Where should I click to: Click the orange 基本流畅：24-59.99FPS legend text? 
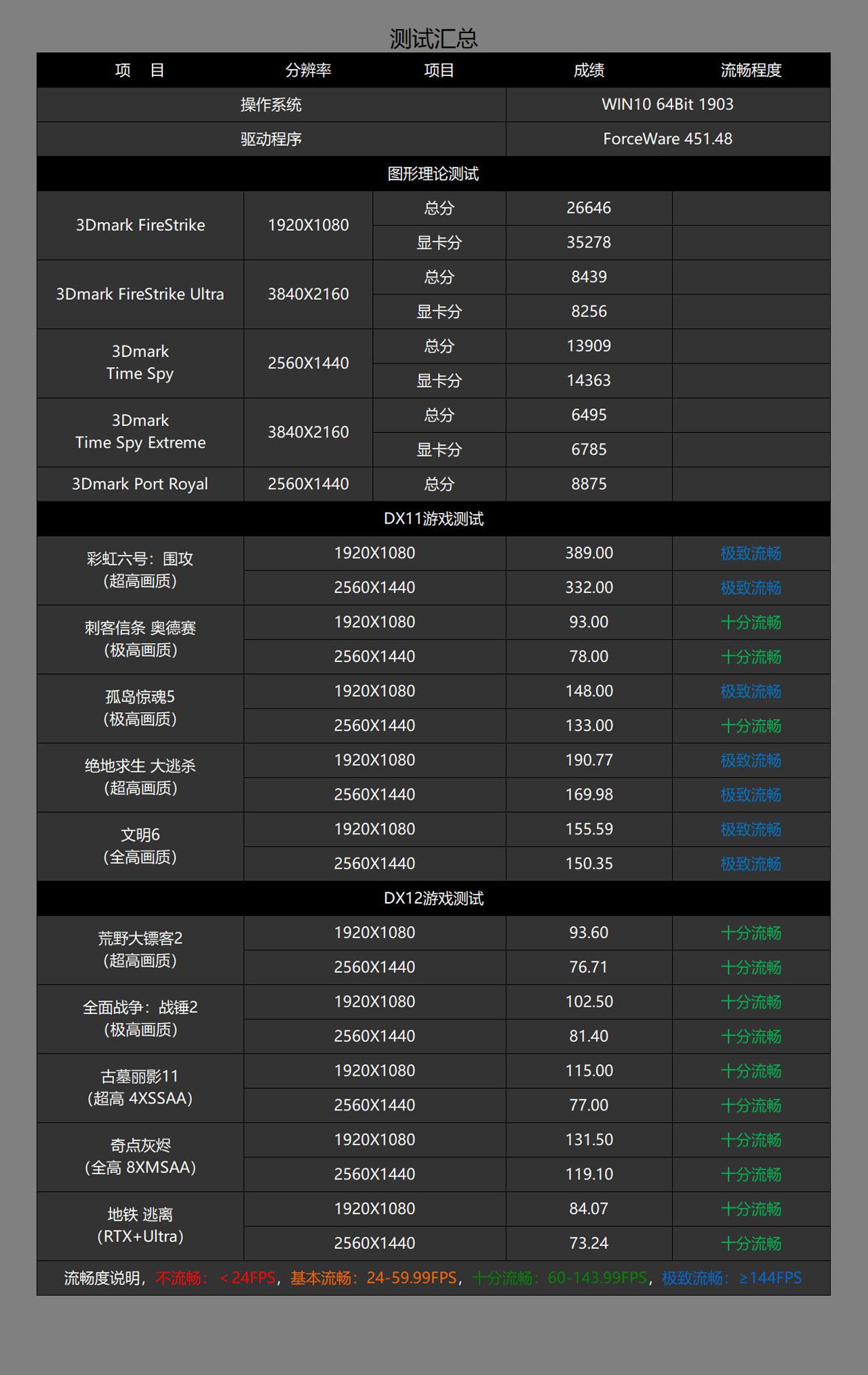click(374, 1279)
